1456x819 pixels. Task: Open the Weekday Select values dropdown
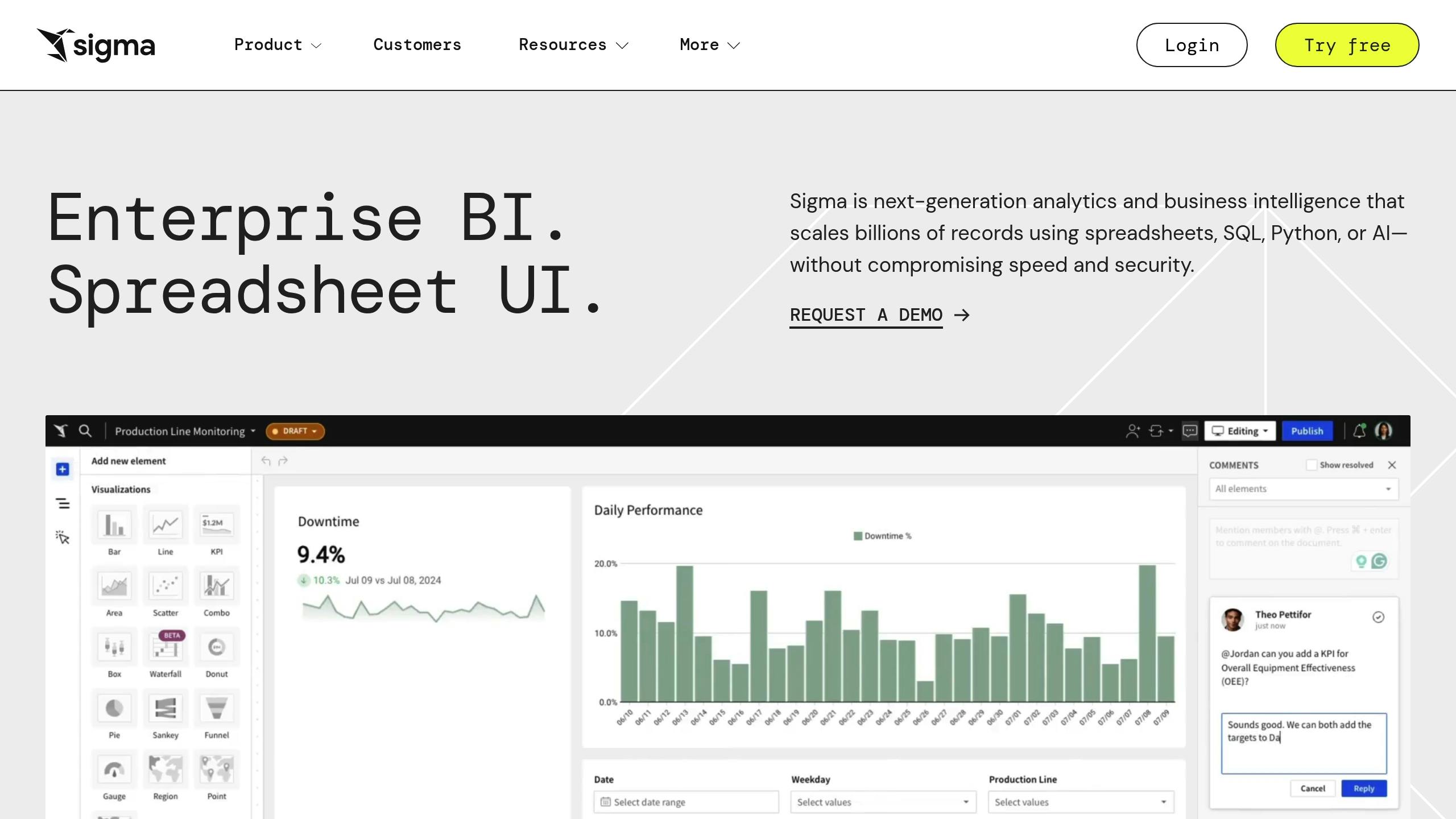(883, 802)
